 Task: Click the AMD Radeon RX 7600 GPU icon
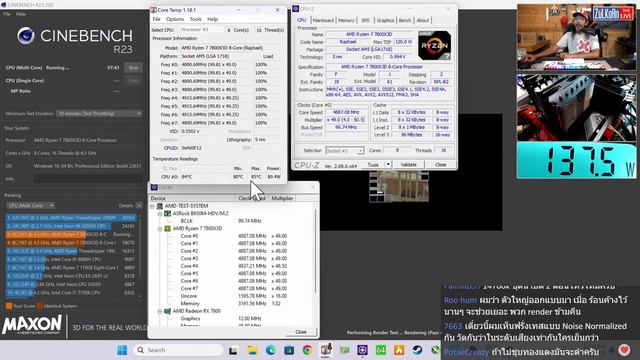(x=167, y=311)
